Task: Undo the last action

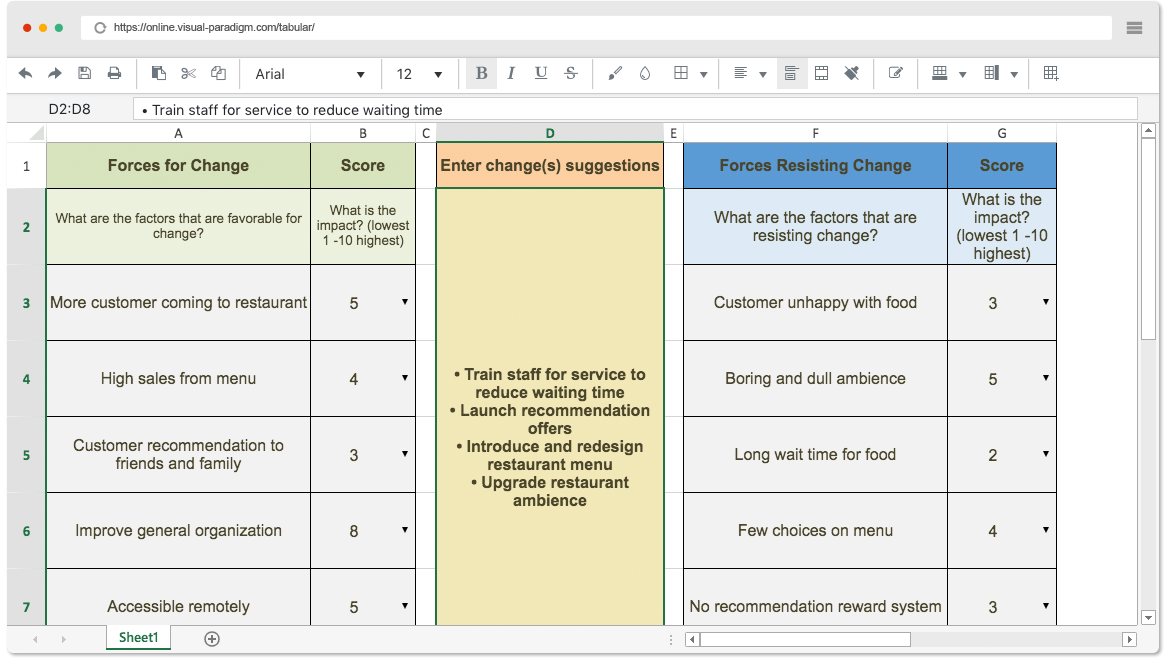Action: tap(25, 73)
